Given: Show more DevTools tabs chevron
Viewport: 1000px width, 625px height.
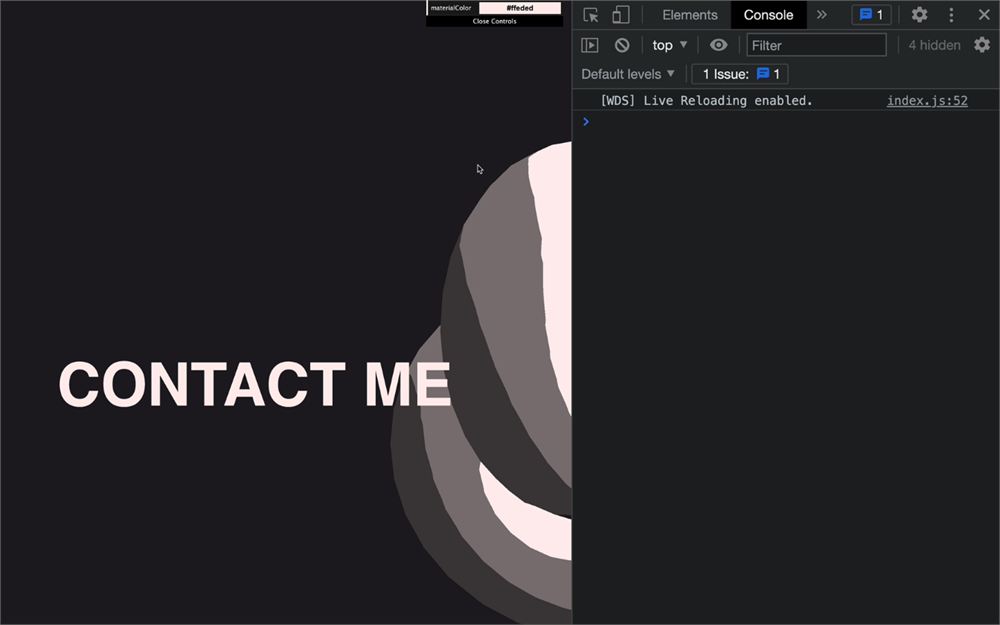Looking at the screenshot, I should tap(821, 15).
